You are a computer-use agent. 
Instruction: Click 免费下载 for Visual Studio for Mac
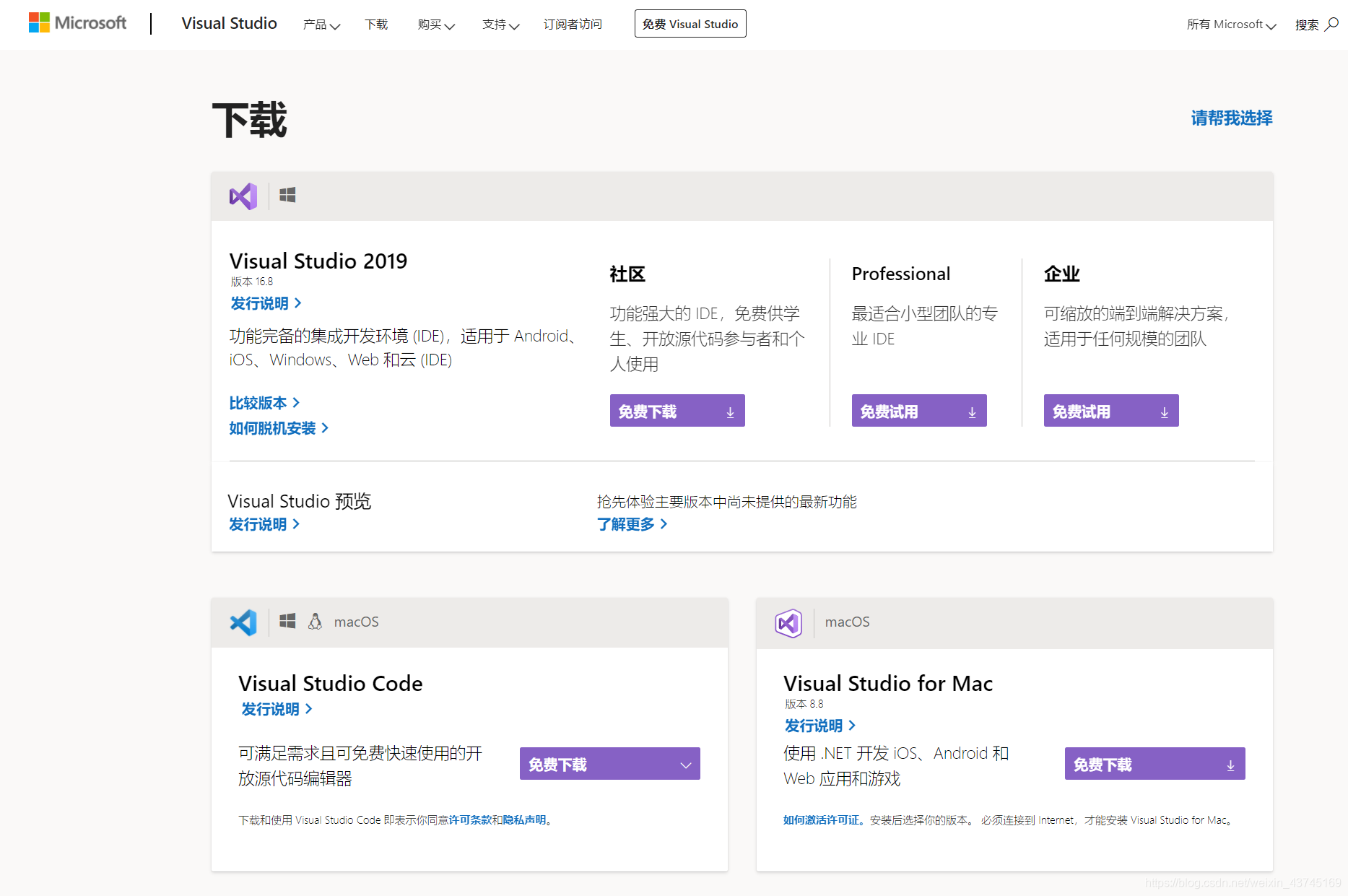coord(1155,764)
